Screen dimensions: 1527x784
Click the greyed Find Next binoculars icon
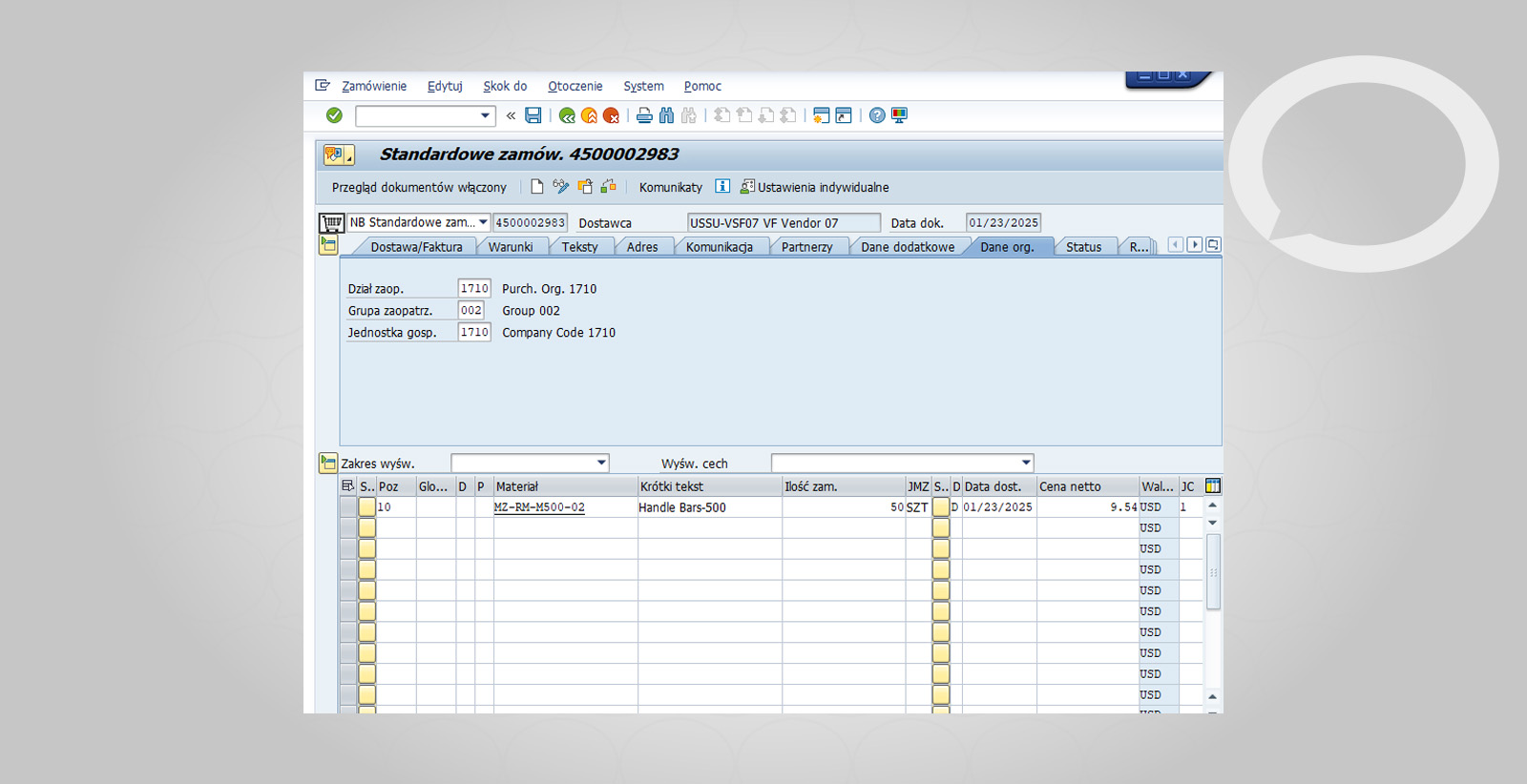pyautogui.click(x=688, y=115)
